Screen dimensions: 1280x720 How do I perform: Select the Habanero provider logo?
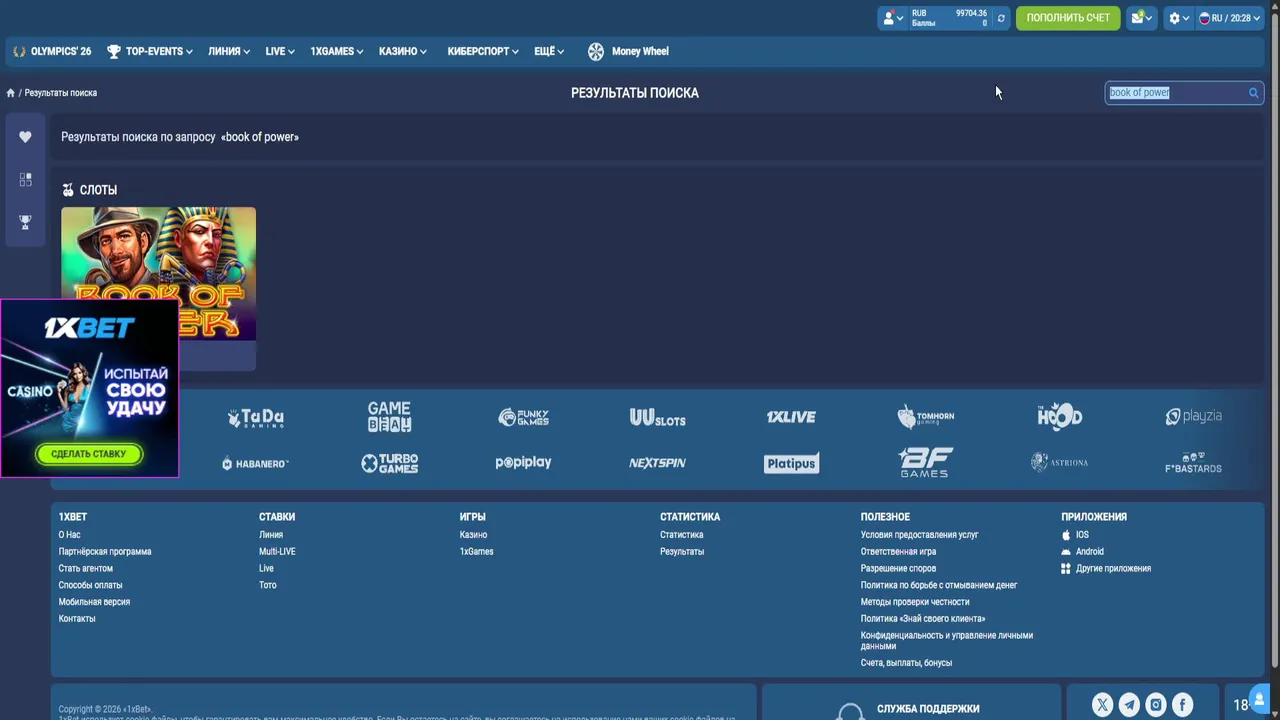tap(255, 463)
